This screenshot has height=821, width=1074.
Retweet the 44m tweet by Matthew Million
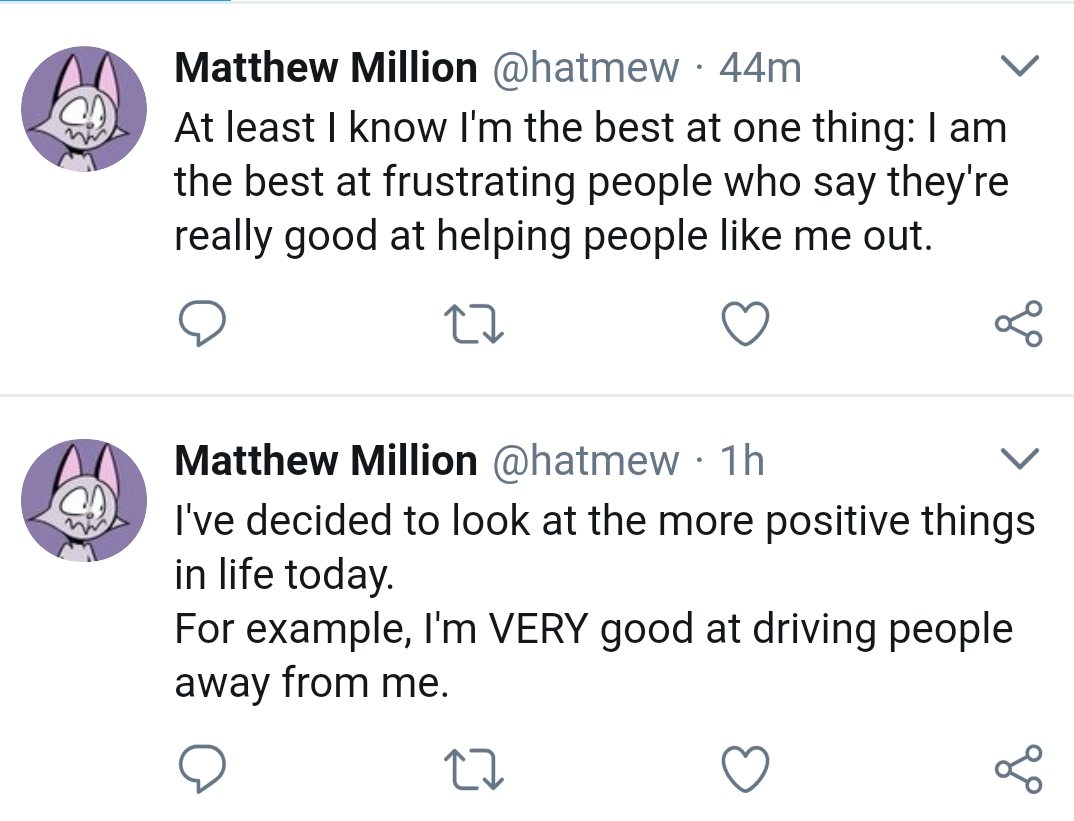[473, 324]
